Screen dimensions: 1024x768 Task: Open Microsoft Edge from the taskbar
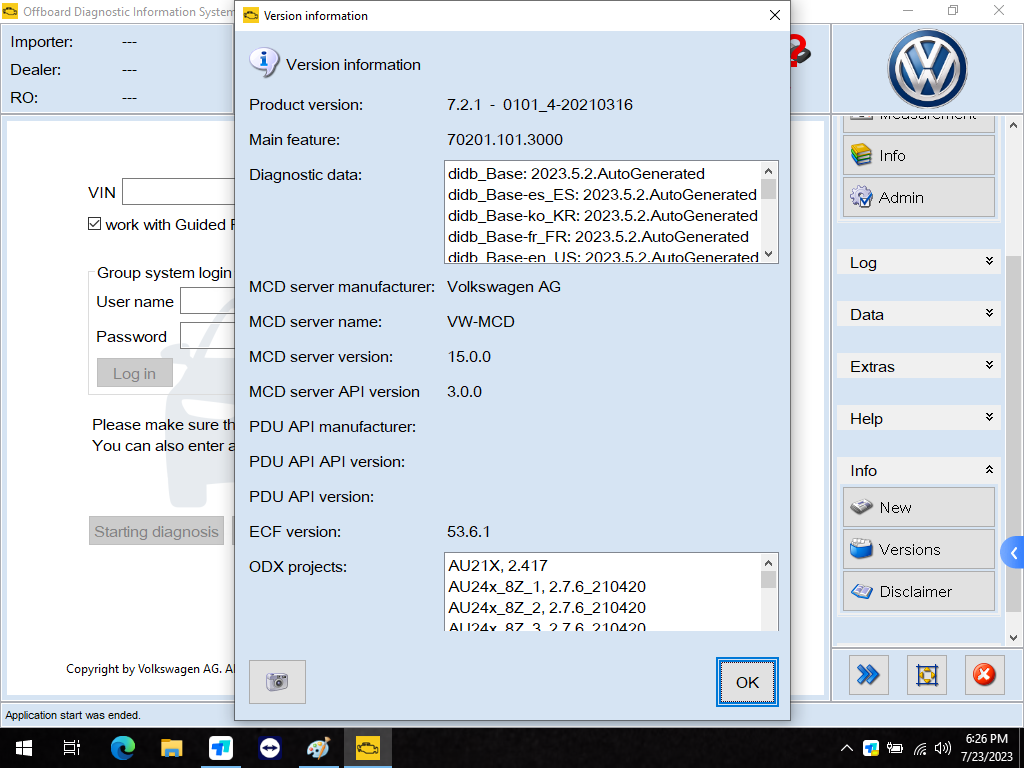click(x=123, y=748)
